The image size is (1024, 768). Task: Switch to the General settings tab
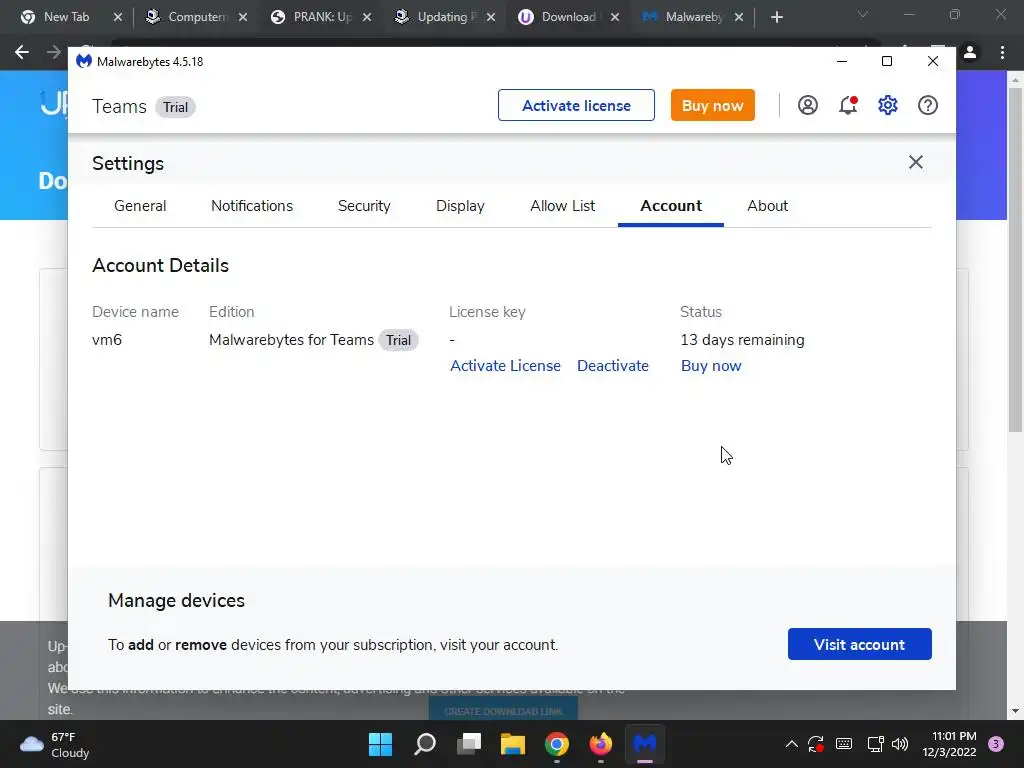tap(140, 206)
